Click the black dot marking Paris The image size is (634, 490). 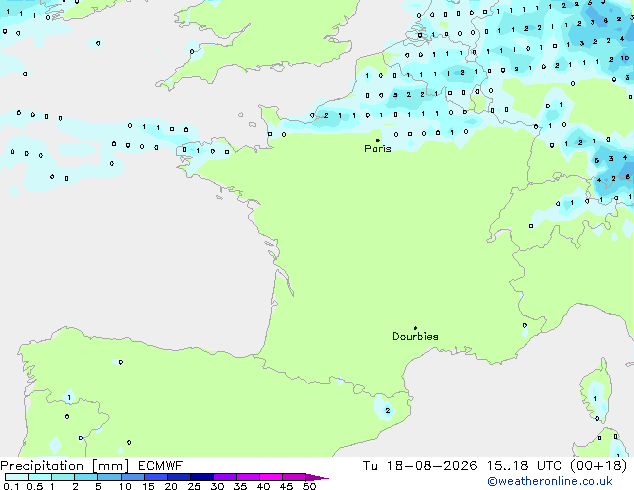point(378,140)
